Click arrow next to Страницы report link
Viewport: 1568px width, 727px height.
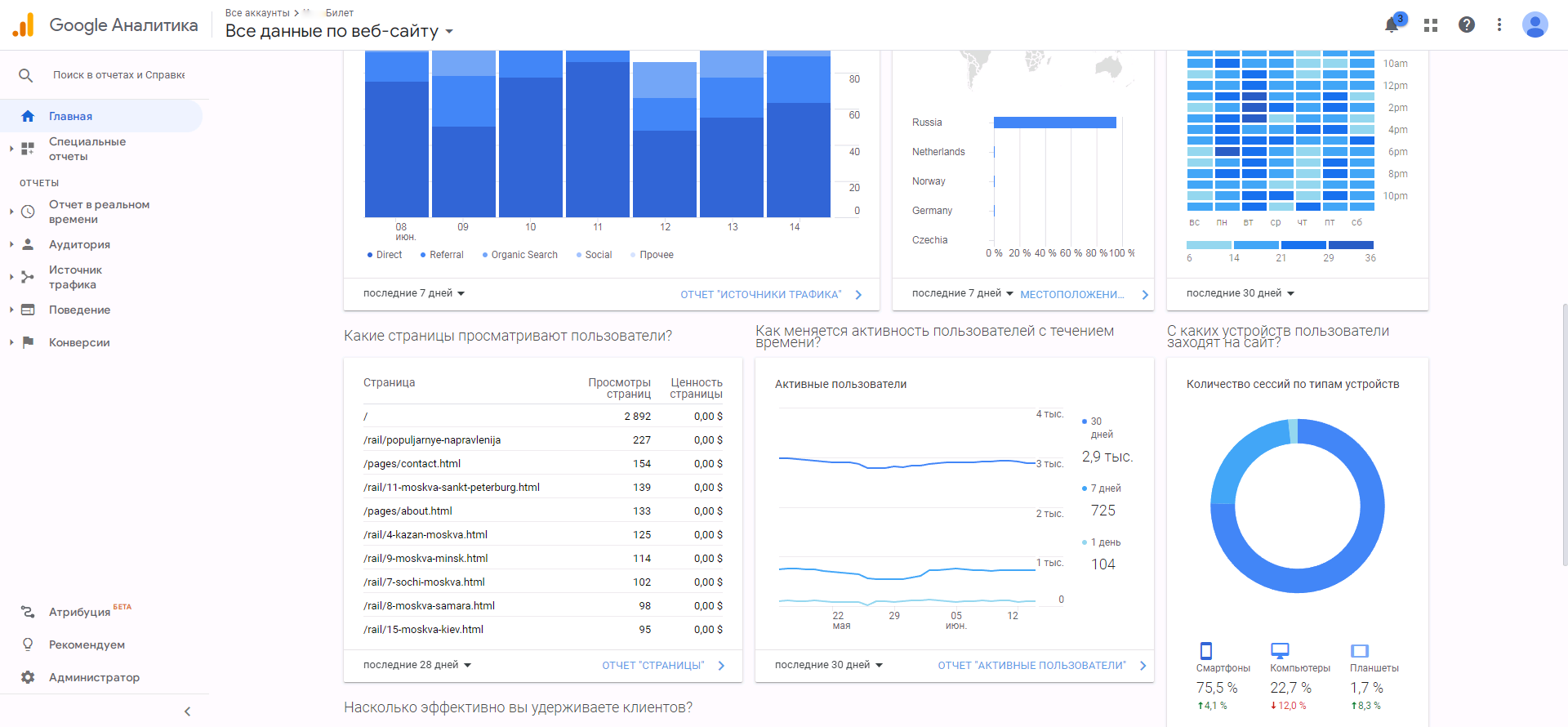pos(721,666)
